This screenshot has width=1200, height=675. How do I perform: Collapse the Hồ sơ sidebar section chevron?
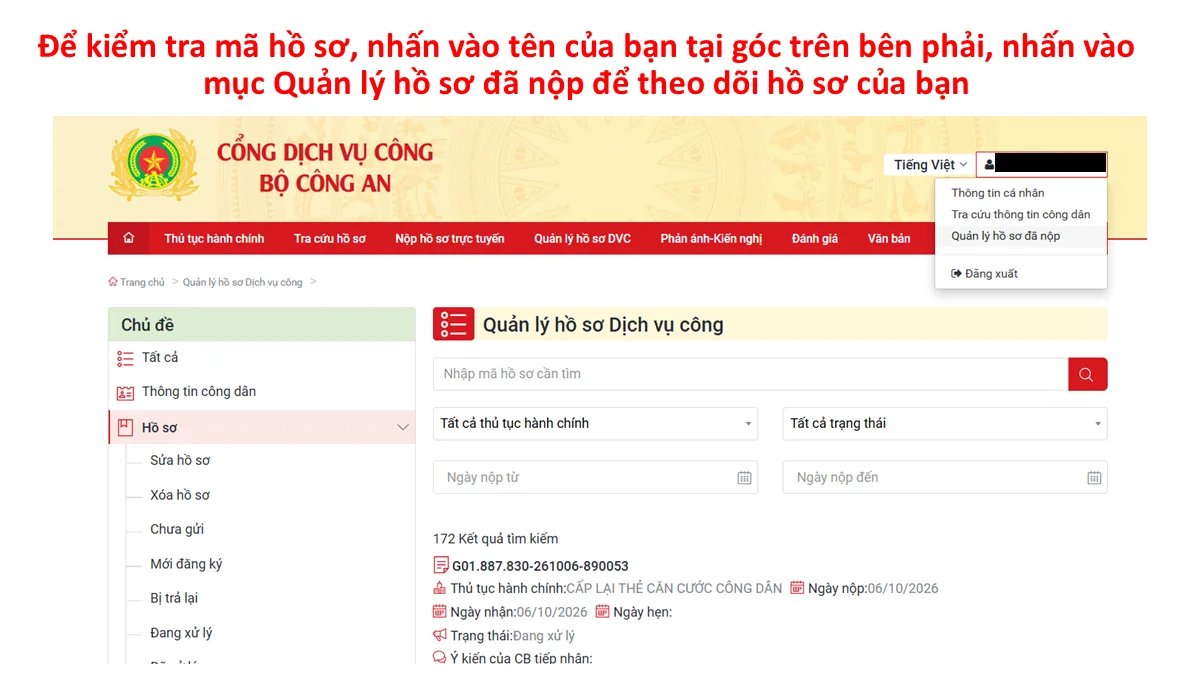[x=403, y=428]
